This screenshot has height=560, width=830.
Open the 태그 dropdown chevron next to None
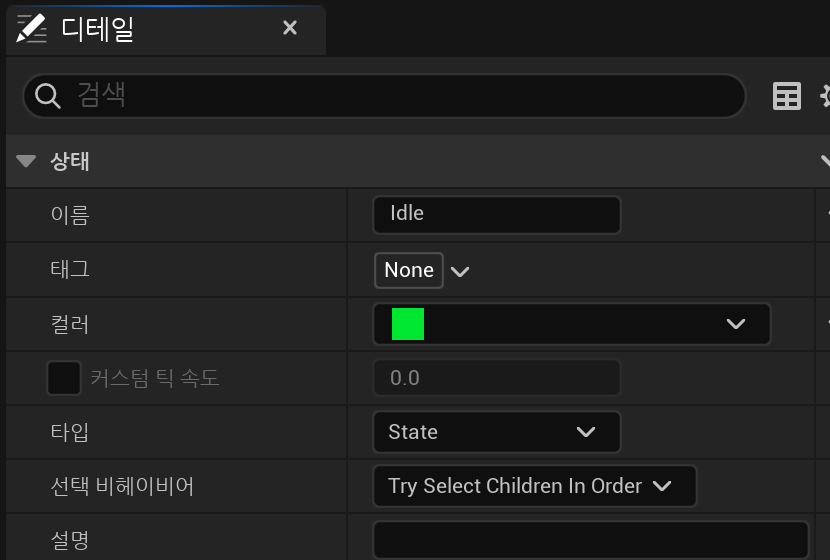tap(460, 272)
